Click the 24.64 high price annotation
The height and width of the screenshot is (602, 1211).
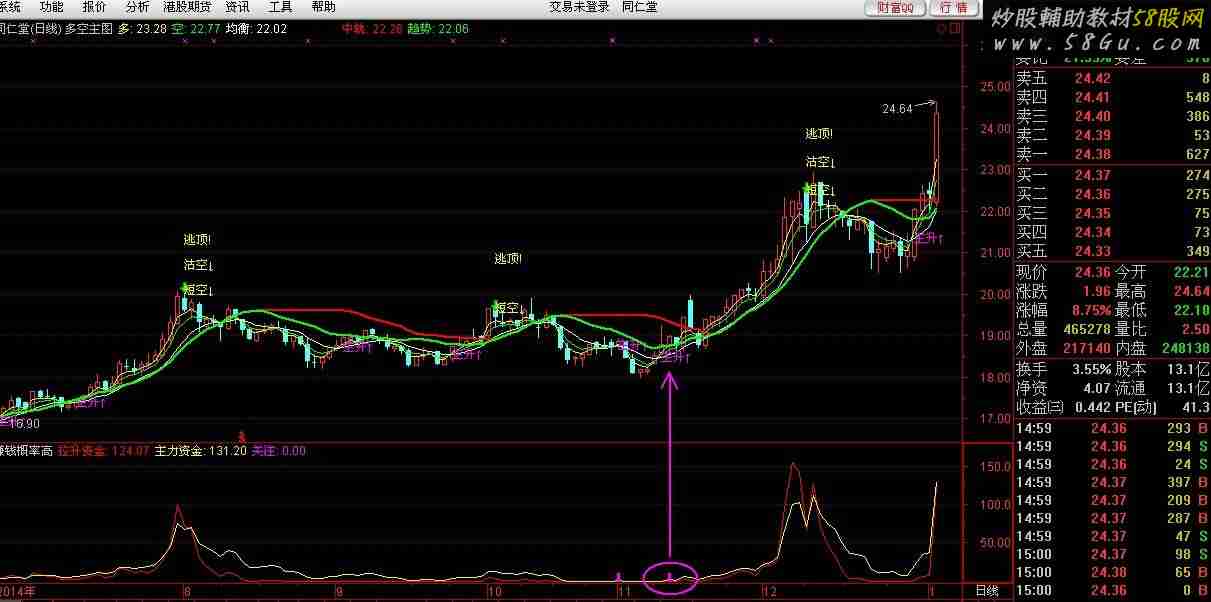click(x=897, y=109)
